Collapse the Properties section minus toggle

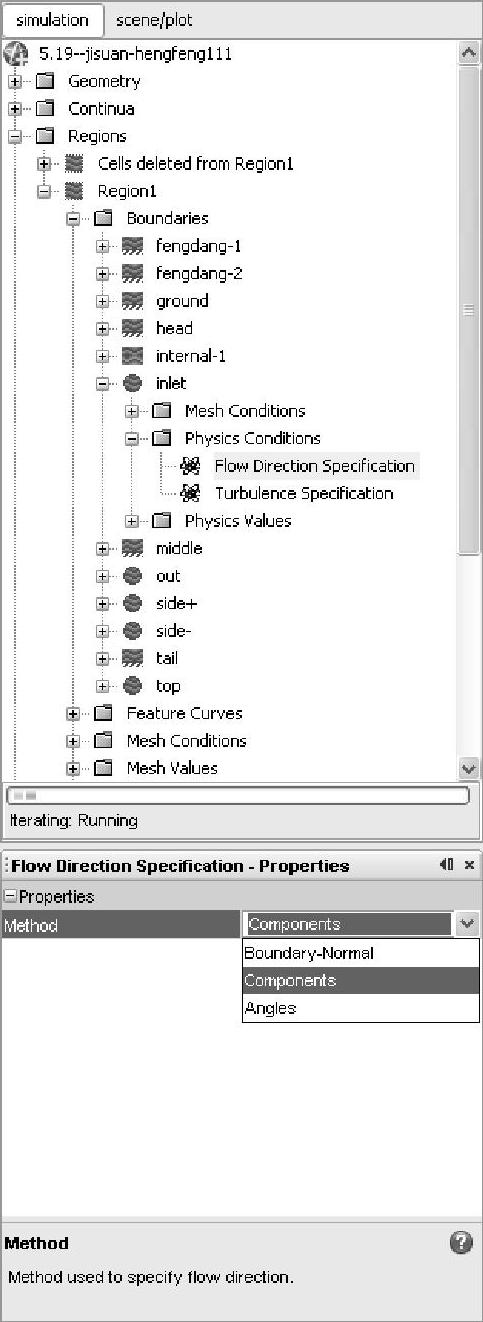(10, 897)
